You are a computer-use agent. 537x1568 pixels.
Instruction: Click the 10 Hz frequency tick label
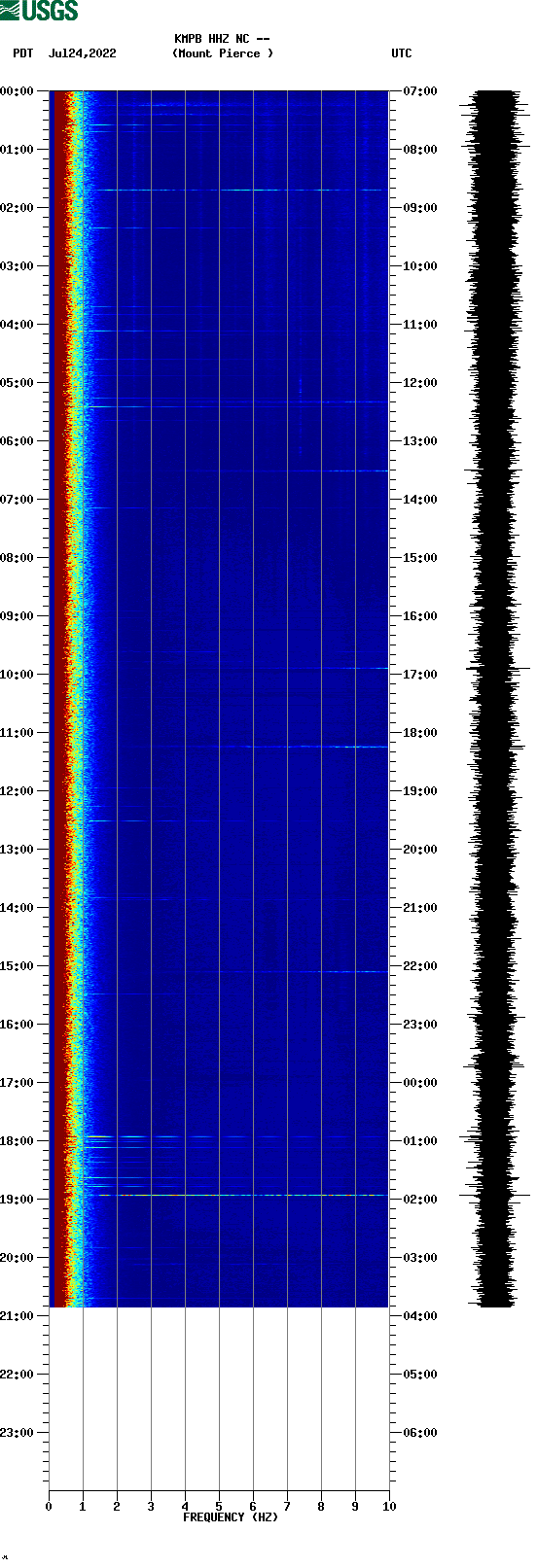pyautogui.click(x=389, y=1507)
